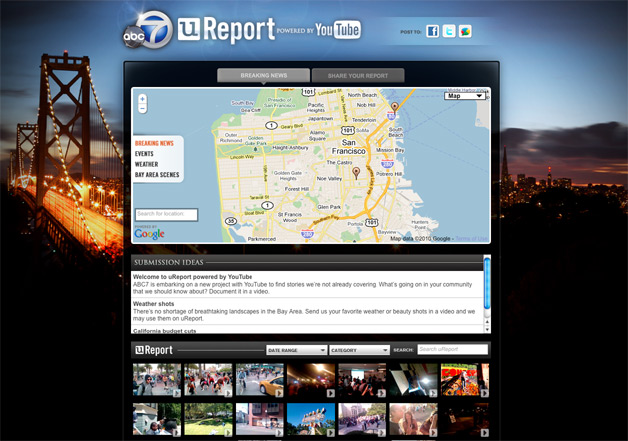Image resolution: width=628 pixels, height=441 pixels.
Task: Click the Highway 101 shield near Lombard St
Action: click(308, 92)
